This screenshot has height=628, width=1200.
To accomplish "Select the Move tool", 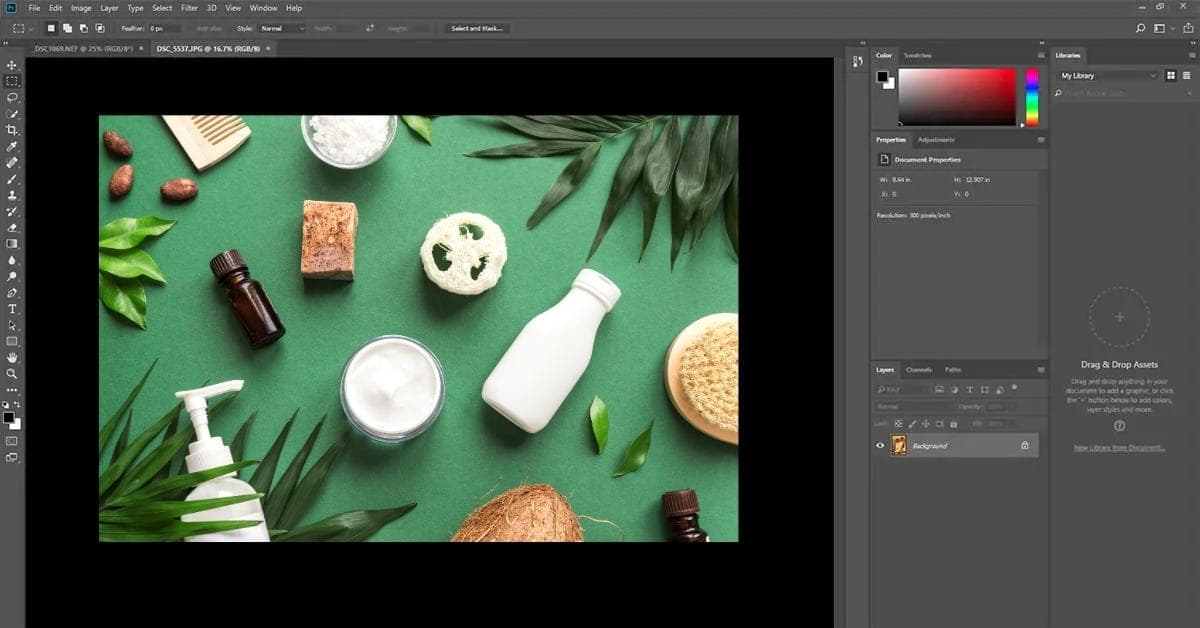I will click(x=12, y=65).
